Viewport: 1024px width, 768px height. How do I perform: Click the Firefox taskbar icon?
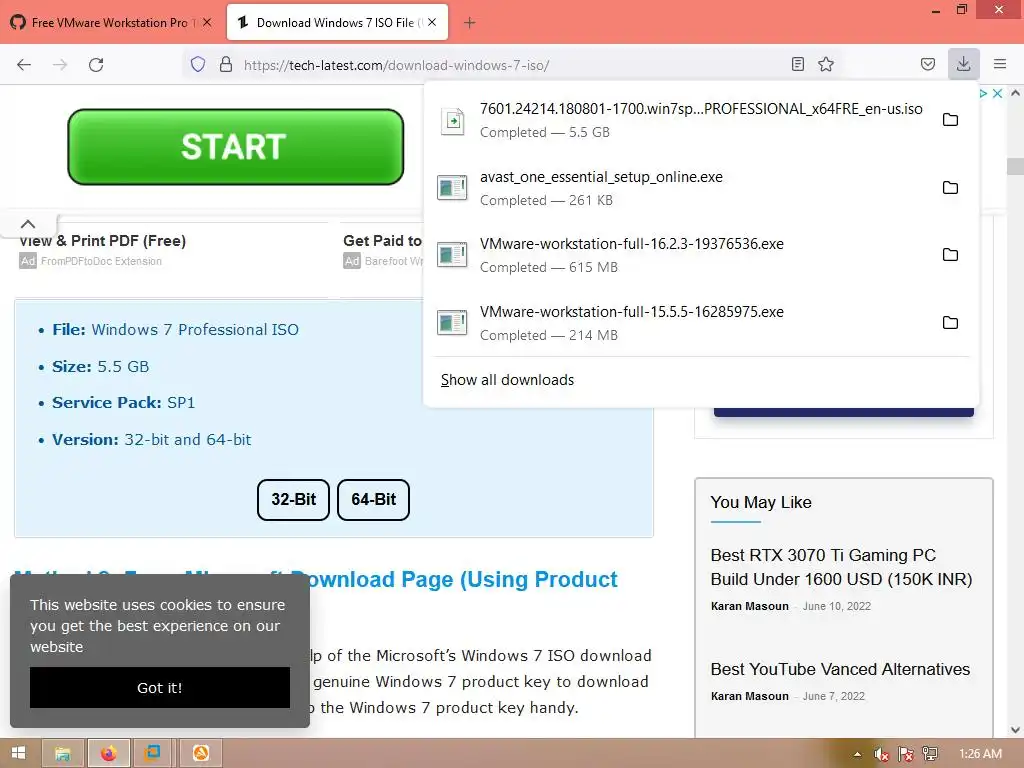coord(108,753)
